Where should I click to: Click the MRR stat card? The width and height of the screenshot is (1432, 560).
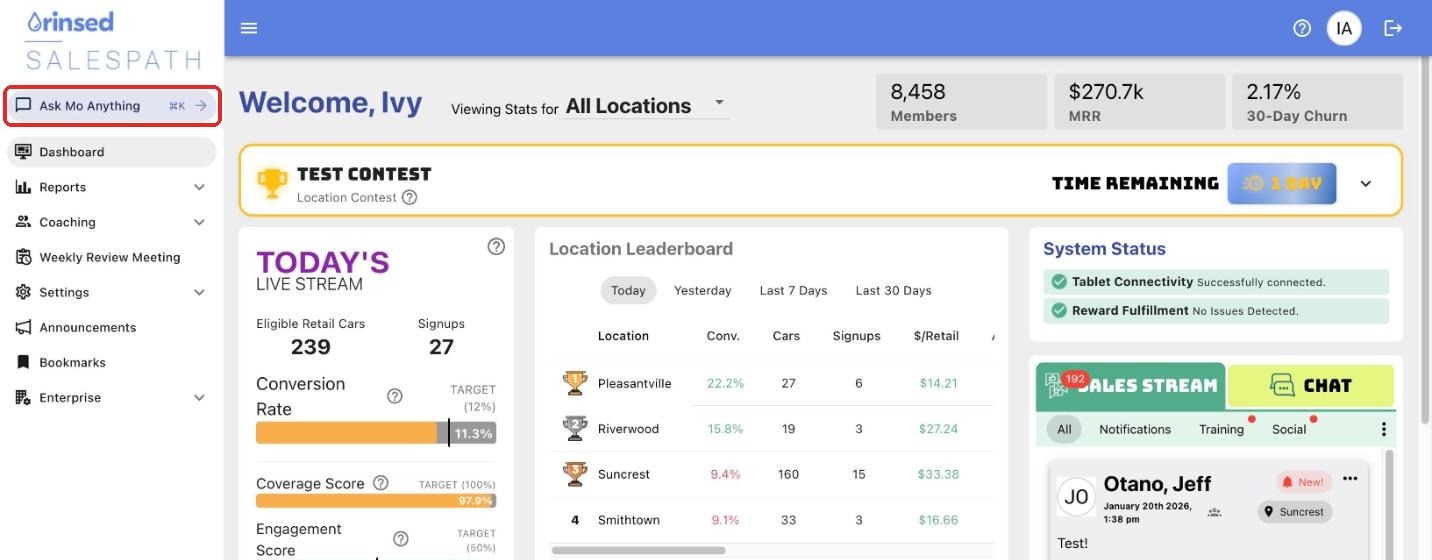point(1140,102)
